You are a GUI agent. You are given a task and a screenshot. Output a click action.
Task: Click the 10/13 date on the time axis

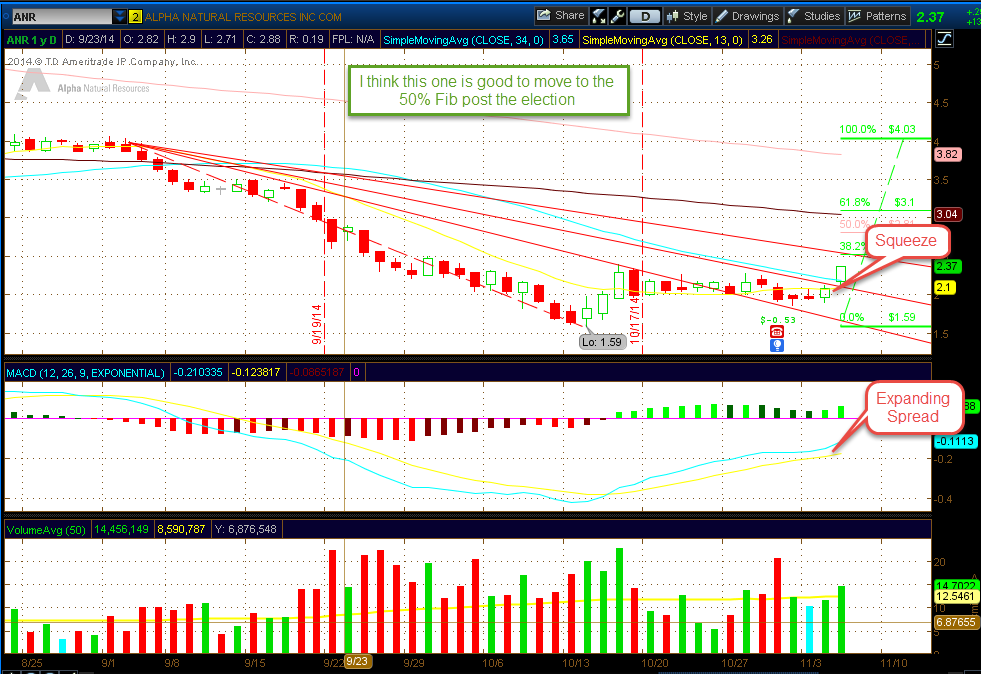(x=576, y=663)
